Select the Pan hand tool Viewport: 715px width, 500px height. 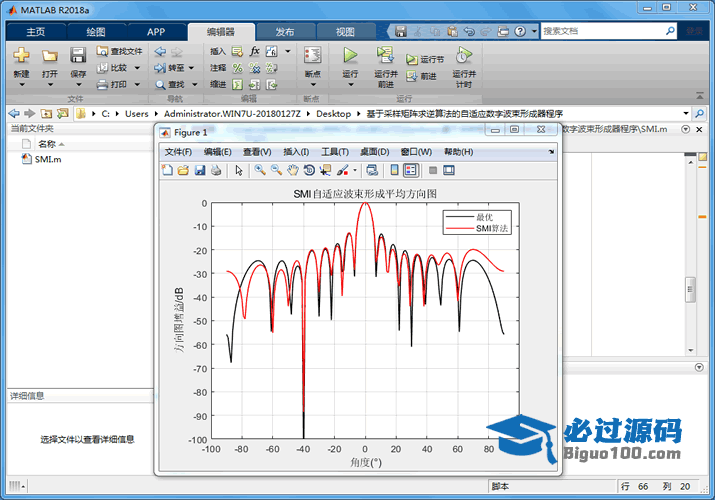pyautogui.click(x=292, y=170)
